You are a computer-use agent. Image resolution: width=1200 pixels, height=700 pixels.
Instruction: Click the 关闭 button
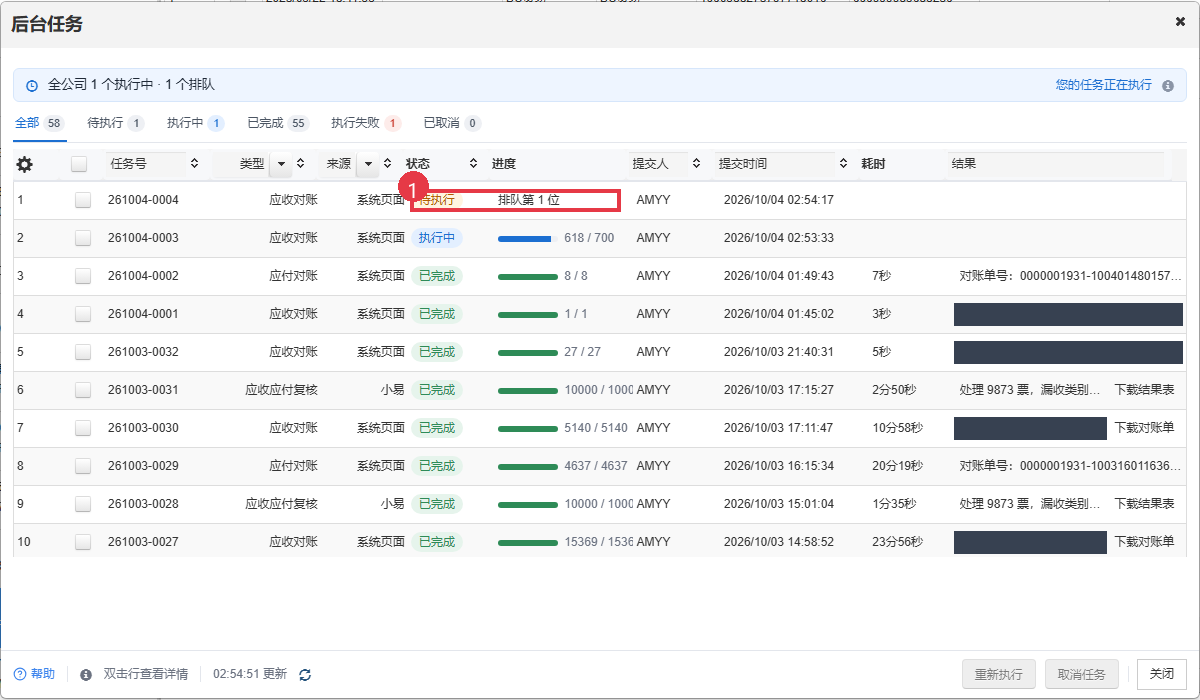[x=1162, y=674]
